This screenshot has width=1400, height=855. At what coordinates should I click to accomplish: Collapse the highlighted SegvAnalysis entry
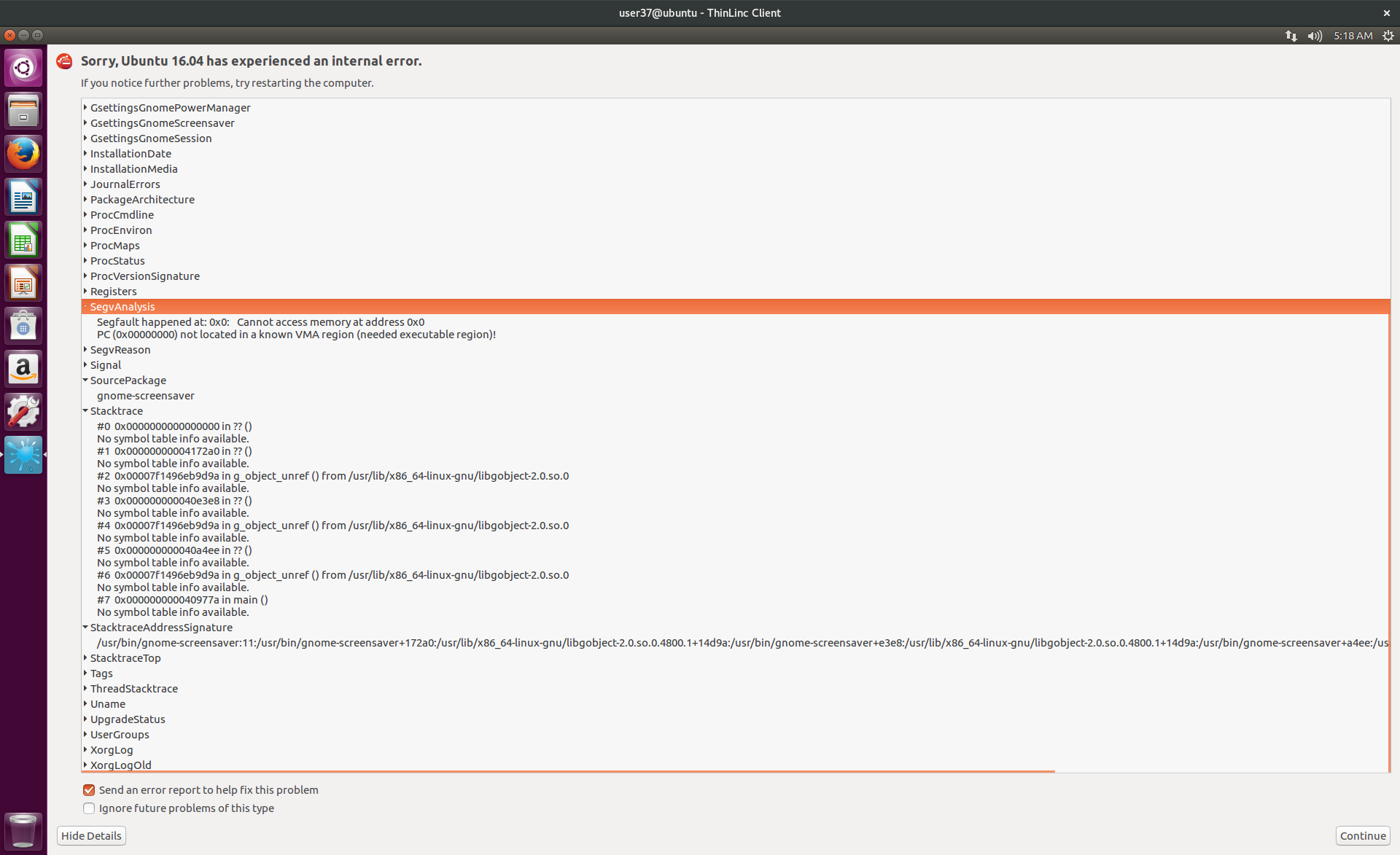click(85, 306)
